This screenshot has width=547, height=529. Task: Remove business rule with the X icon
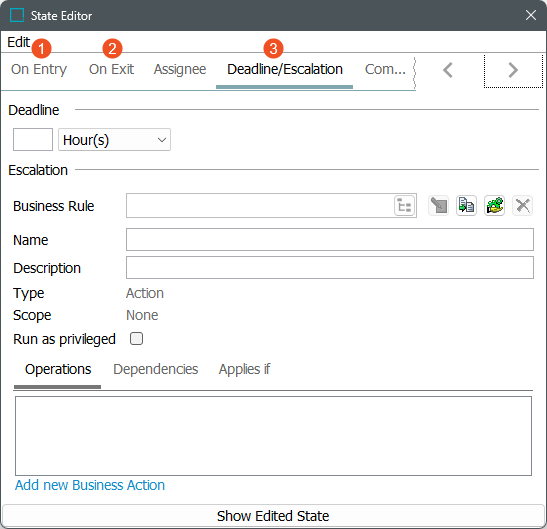[x=522, y=206]
